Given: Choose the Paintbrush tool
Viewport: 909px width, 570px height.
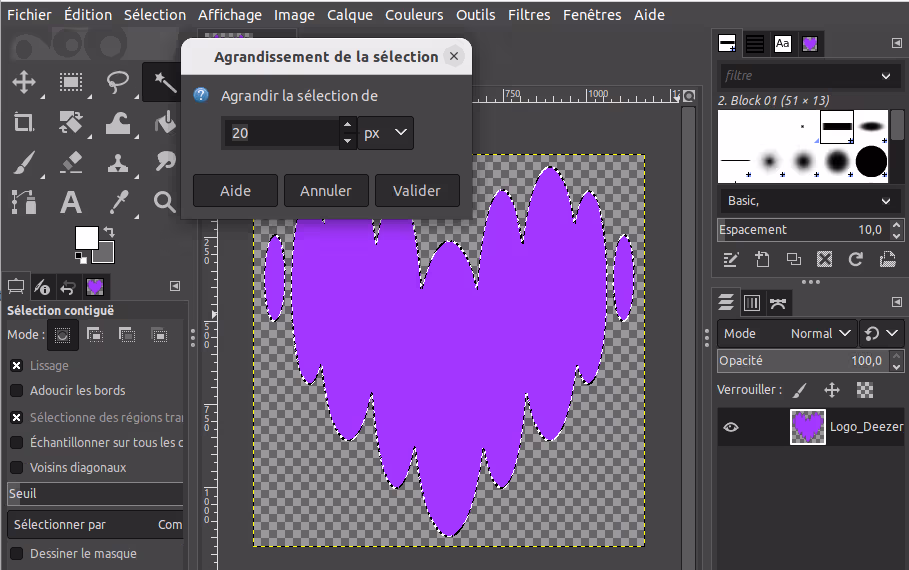Looking at the screenshot, I should pos(23,162).
